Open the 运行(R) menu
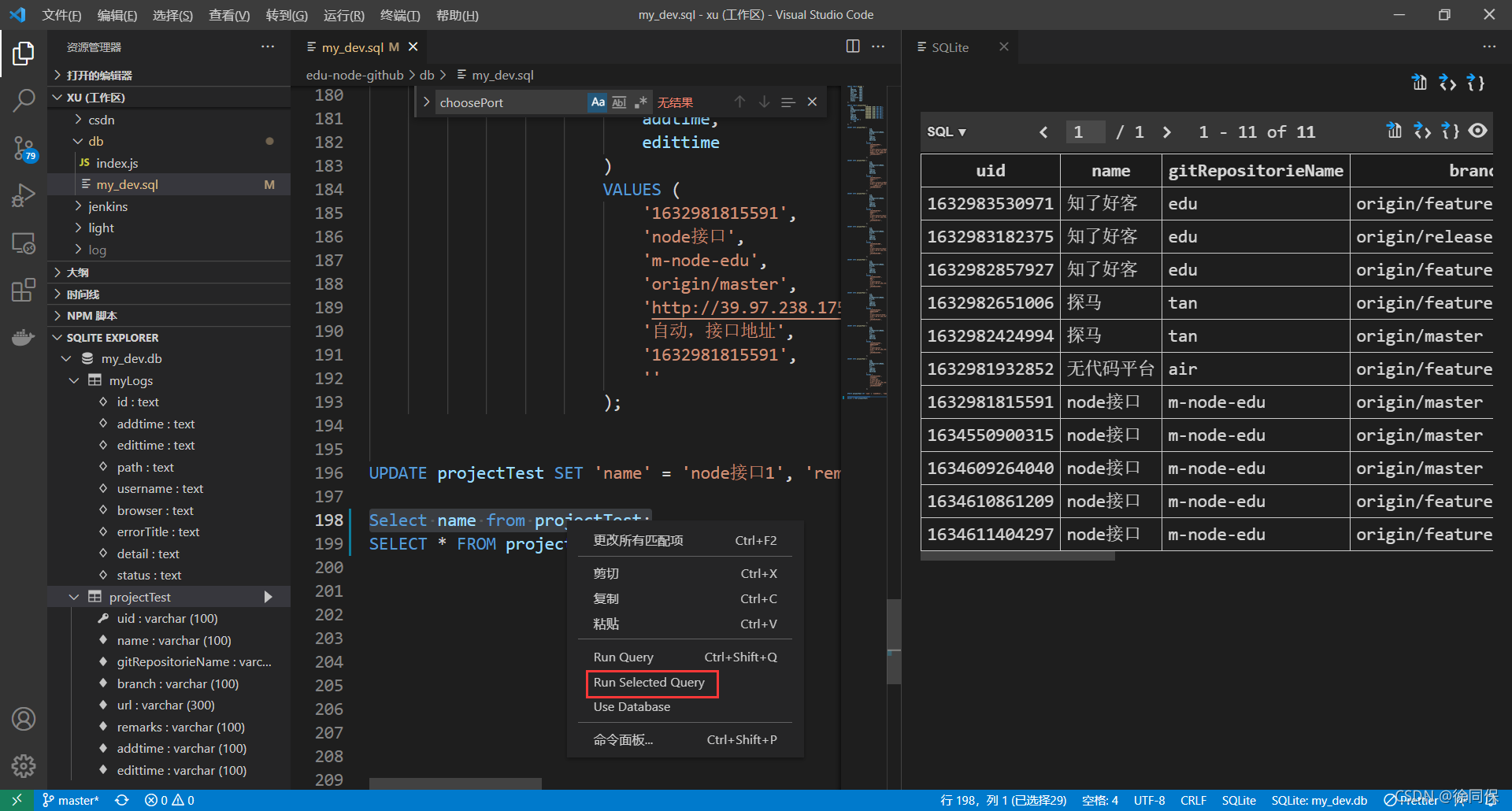Viewport: 1512px width, 811px height. [343, 15]
